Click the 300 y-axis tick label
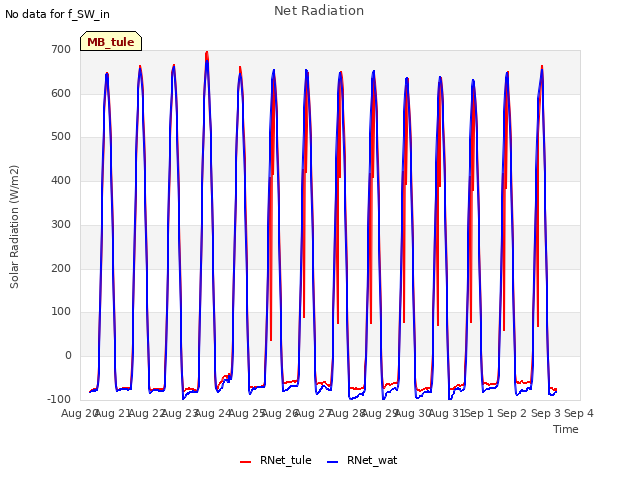The image size is (640, 480). point(61,224)
